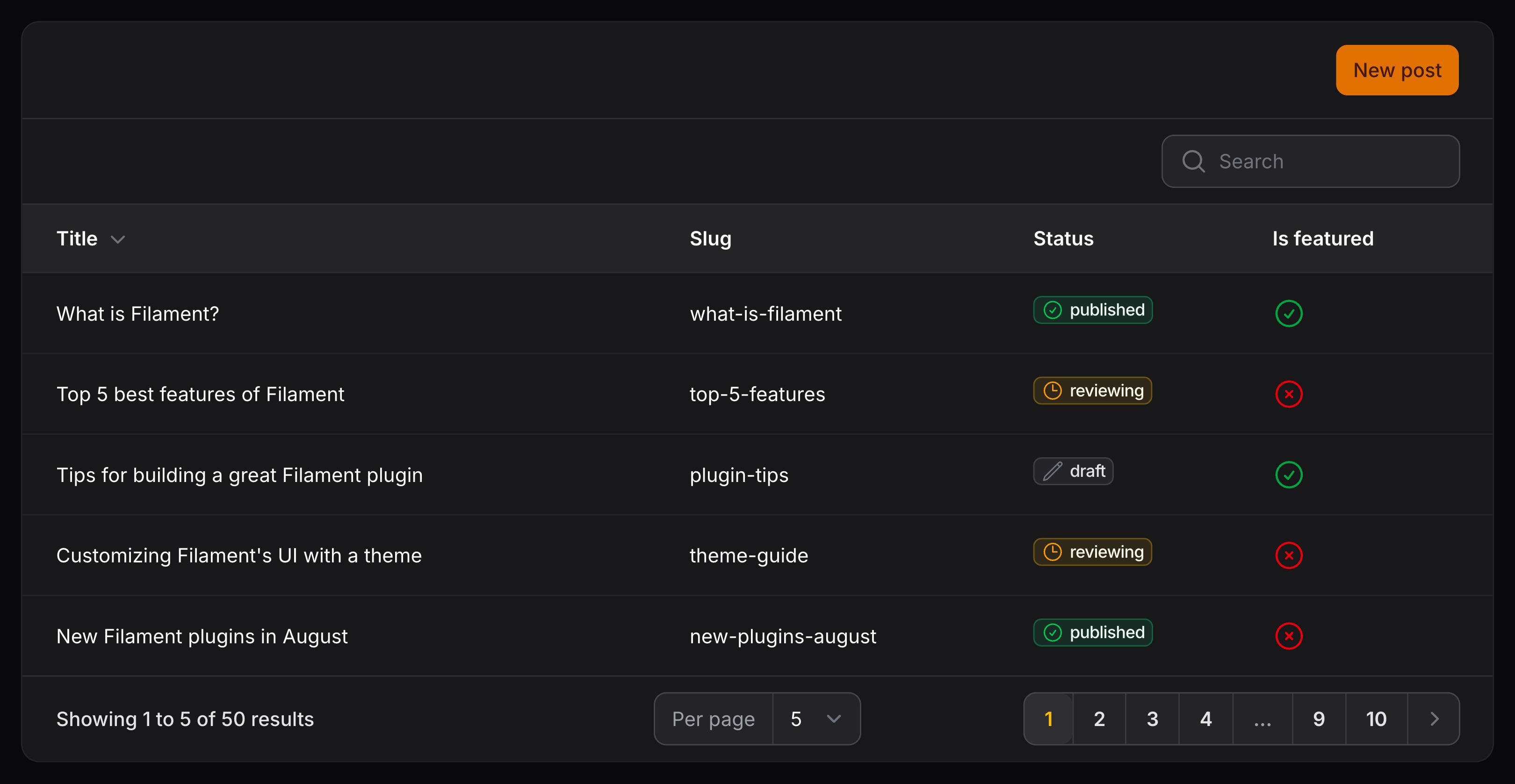Go to page 2
Image resolution: width=1515 pixels, height=784 pixels.
(1099, 719)
